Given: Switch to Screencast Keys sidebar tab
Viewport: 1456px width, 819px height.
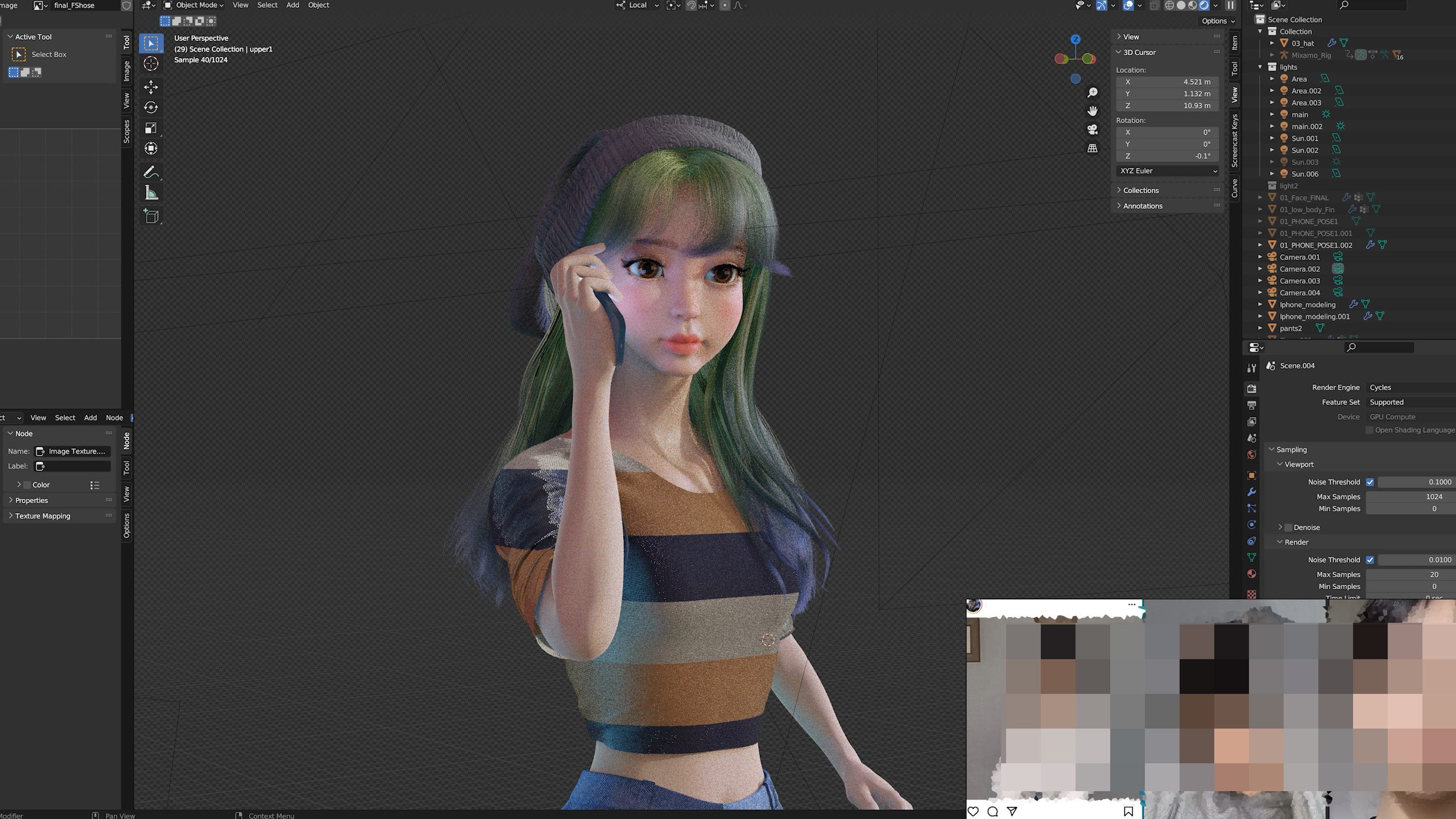Looking at the screenshot, I should click(1235, 140).
